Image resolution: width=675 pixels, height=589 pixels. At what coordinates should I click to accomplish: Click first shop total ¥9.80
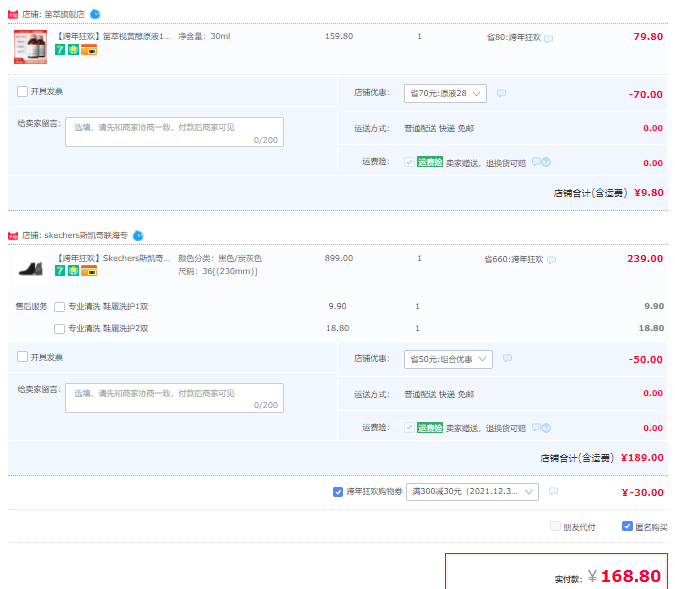[x=649, y=192]
